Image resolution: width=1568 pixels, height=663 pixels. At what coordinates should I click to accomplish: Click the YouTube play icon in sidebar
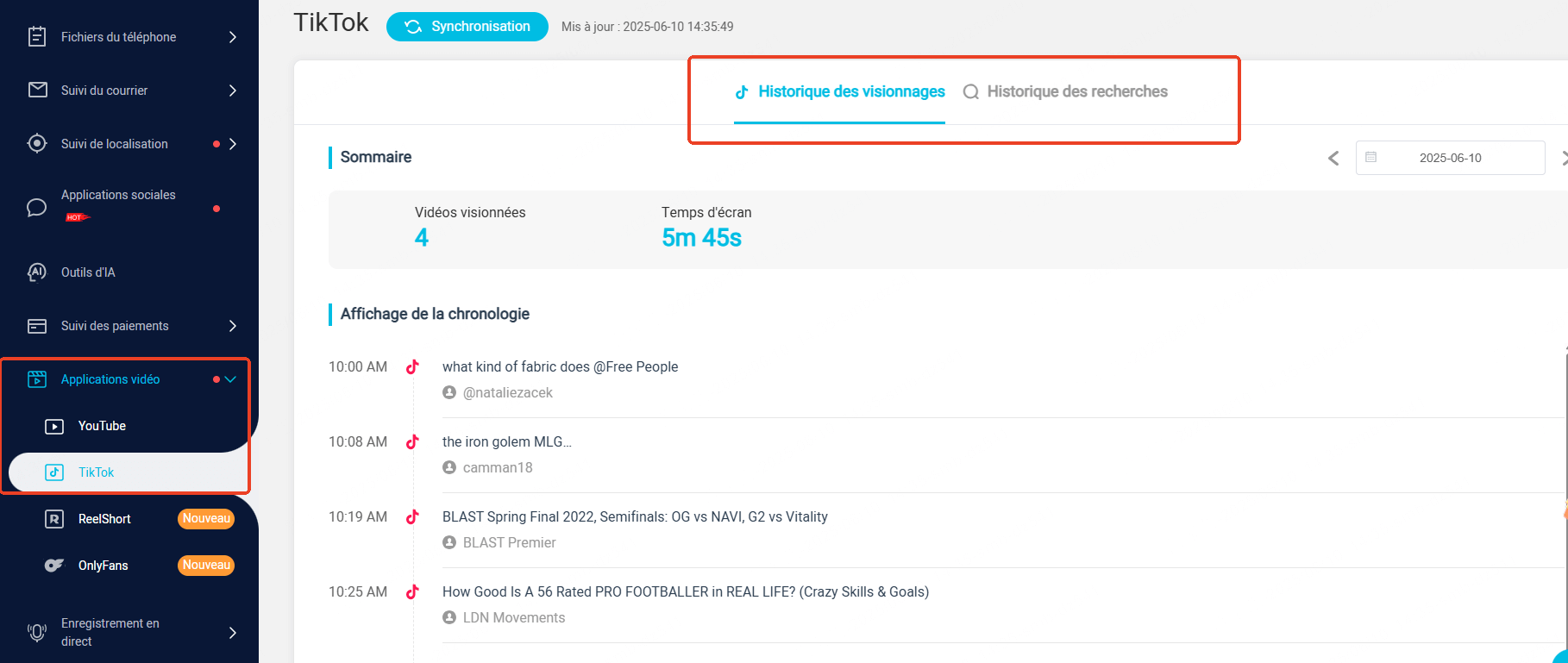pyautogui.click(x=54, y=426)
